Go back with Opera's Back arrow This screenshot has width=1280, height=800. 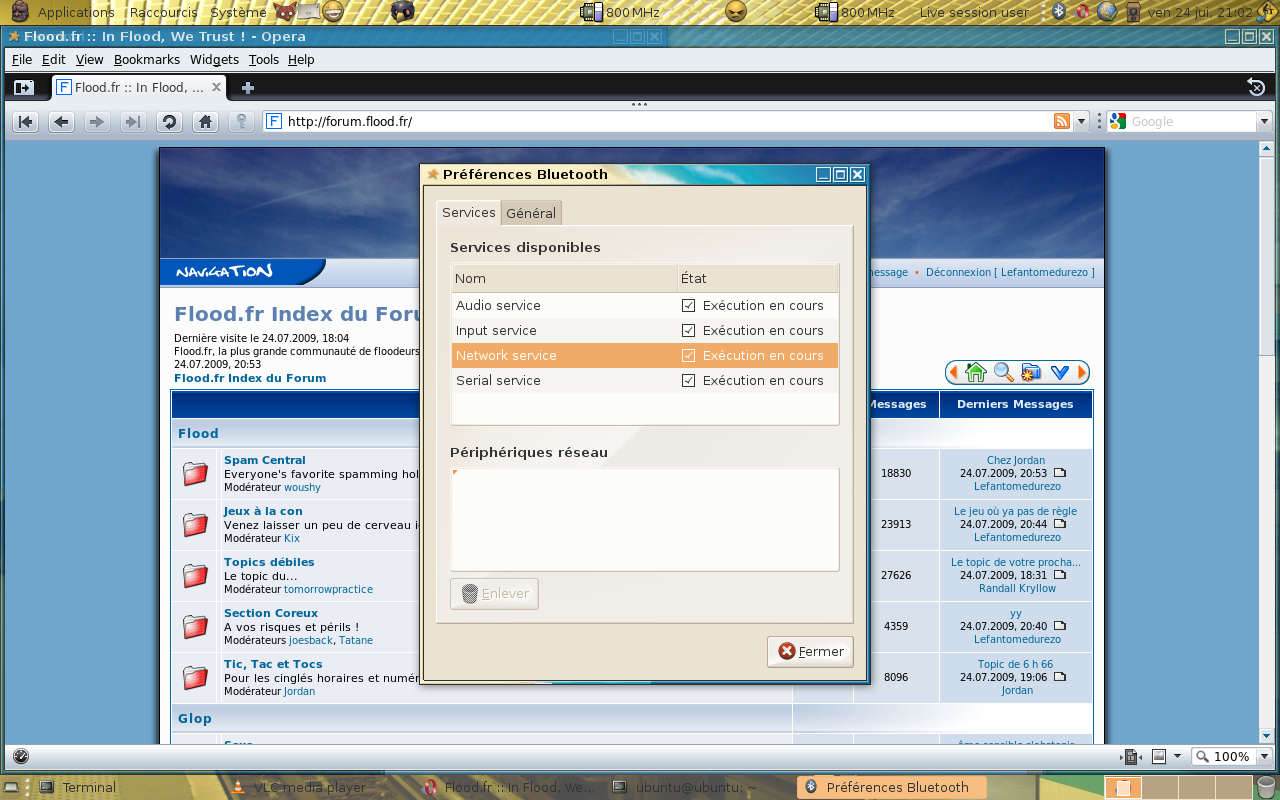[62, 122]
